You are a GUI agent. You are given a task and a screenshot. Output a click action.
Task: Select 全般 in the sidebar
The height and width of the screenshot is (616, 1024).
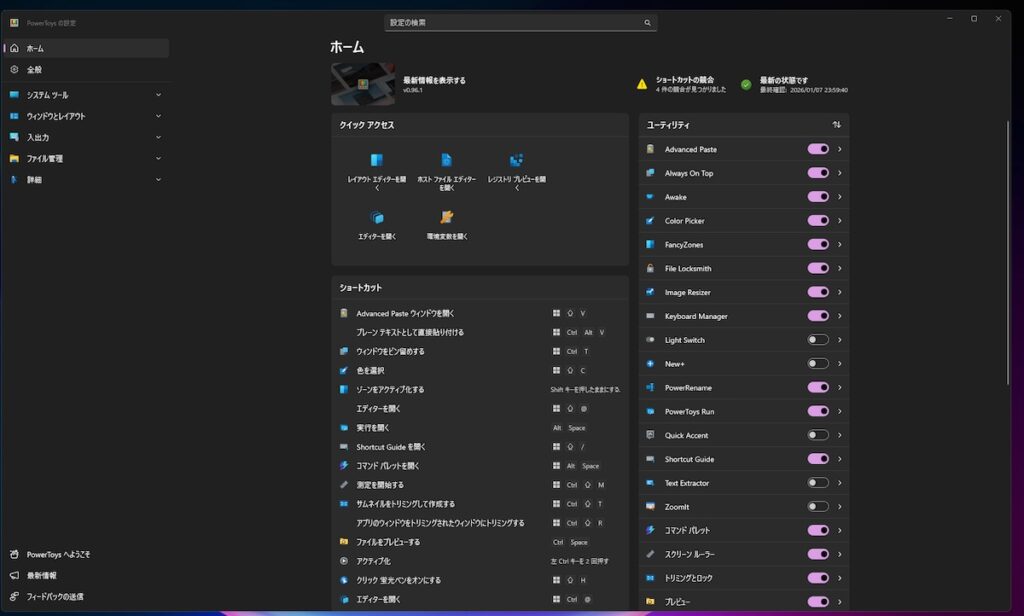[35, 70]
